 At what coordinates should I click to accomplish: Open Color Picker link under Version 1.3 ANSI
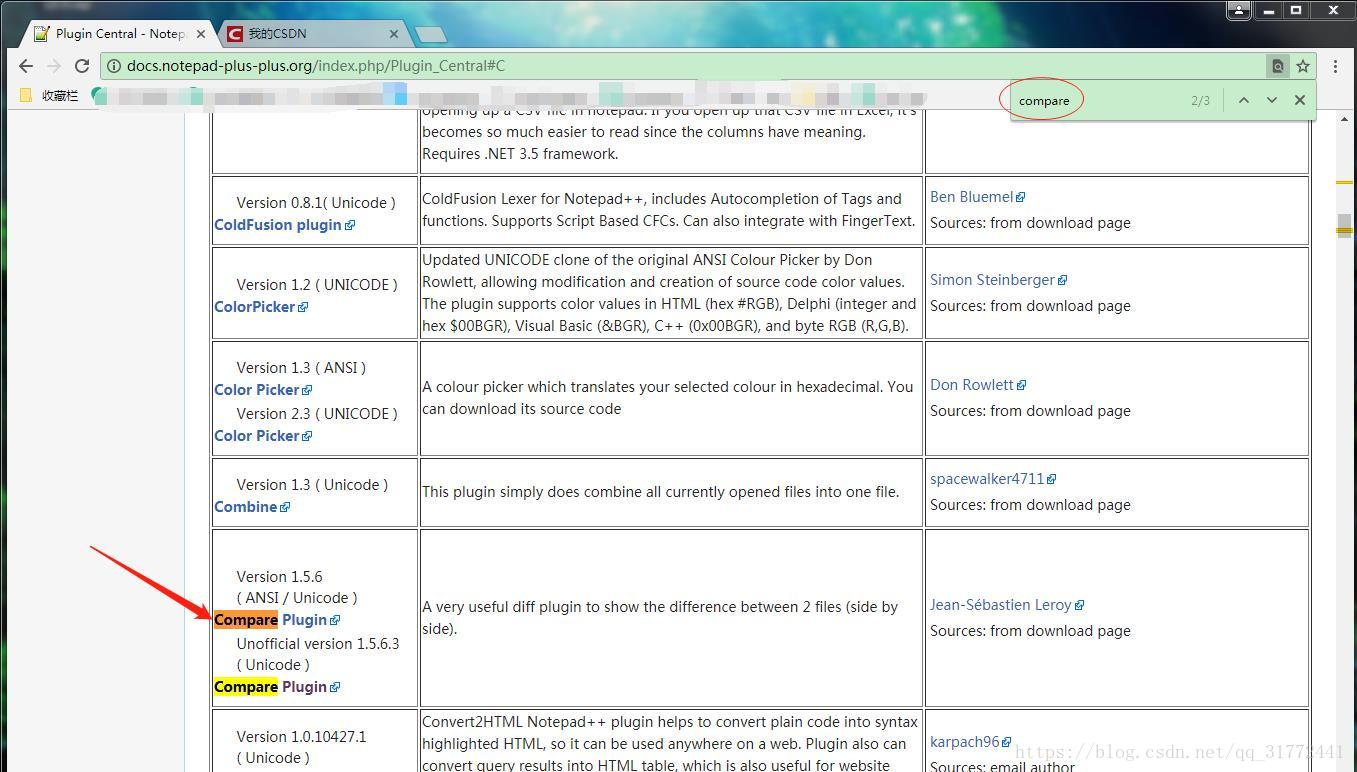[x=263, y=390]
